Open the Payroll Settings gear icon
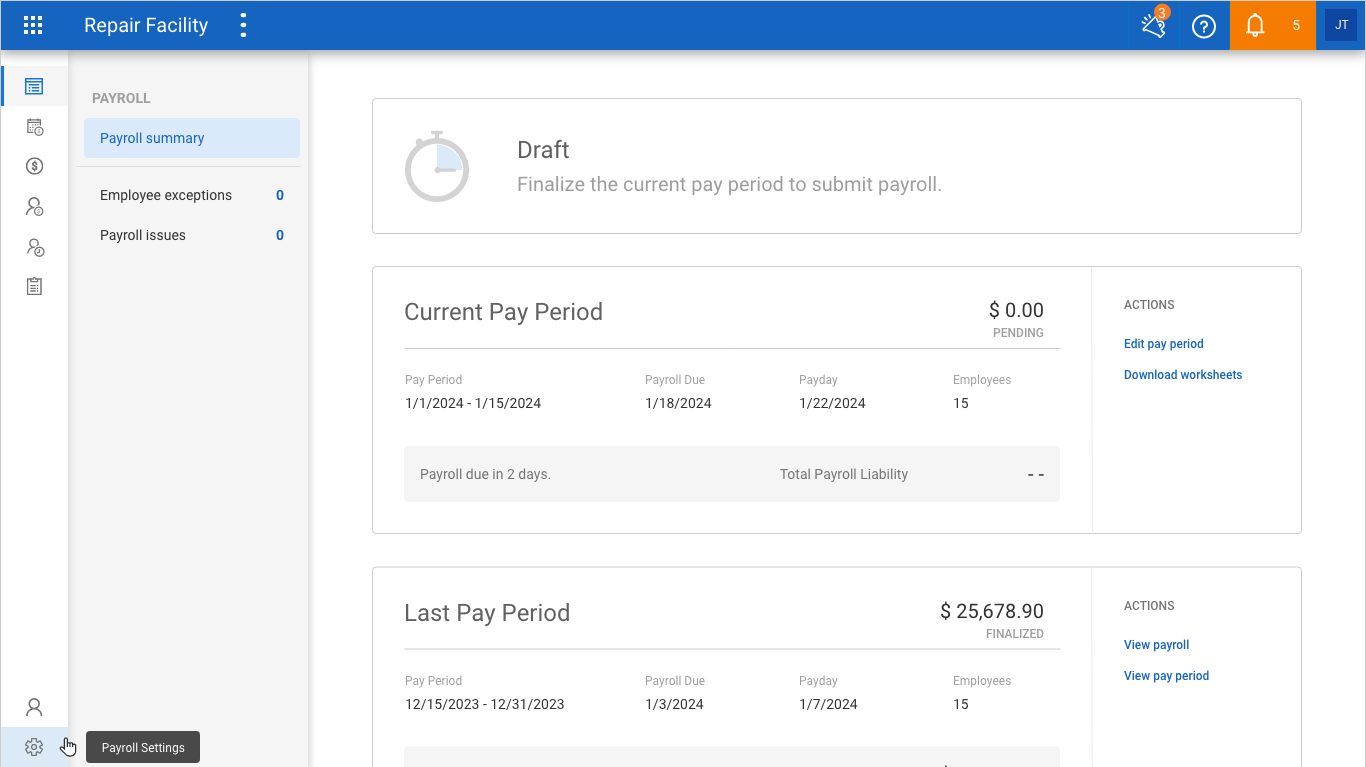1366x767 pixels. (x=34, y=747)
